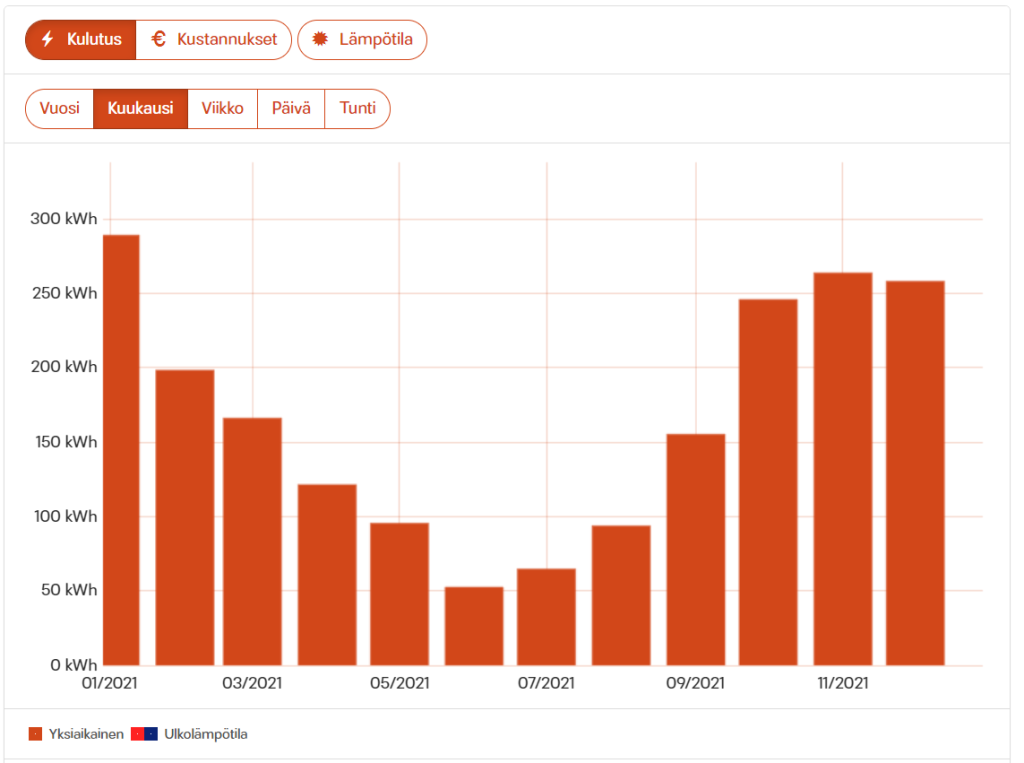Toggle the Ulkolämpötila red-blue legend swatch
This screenshot has height=763, width=1024.
point(144,734)
